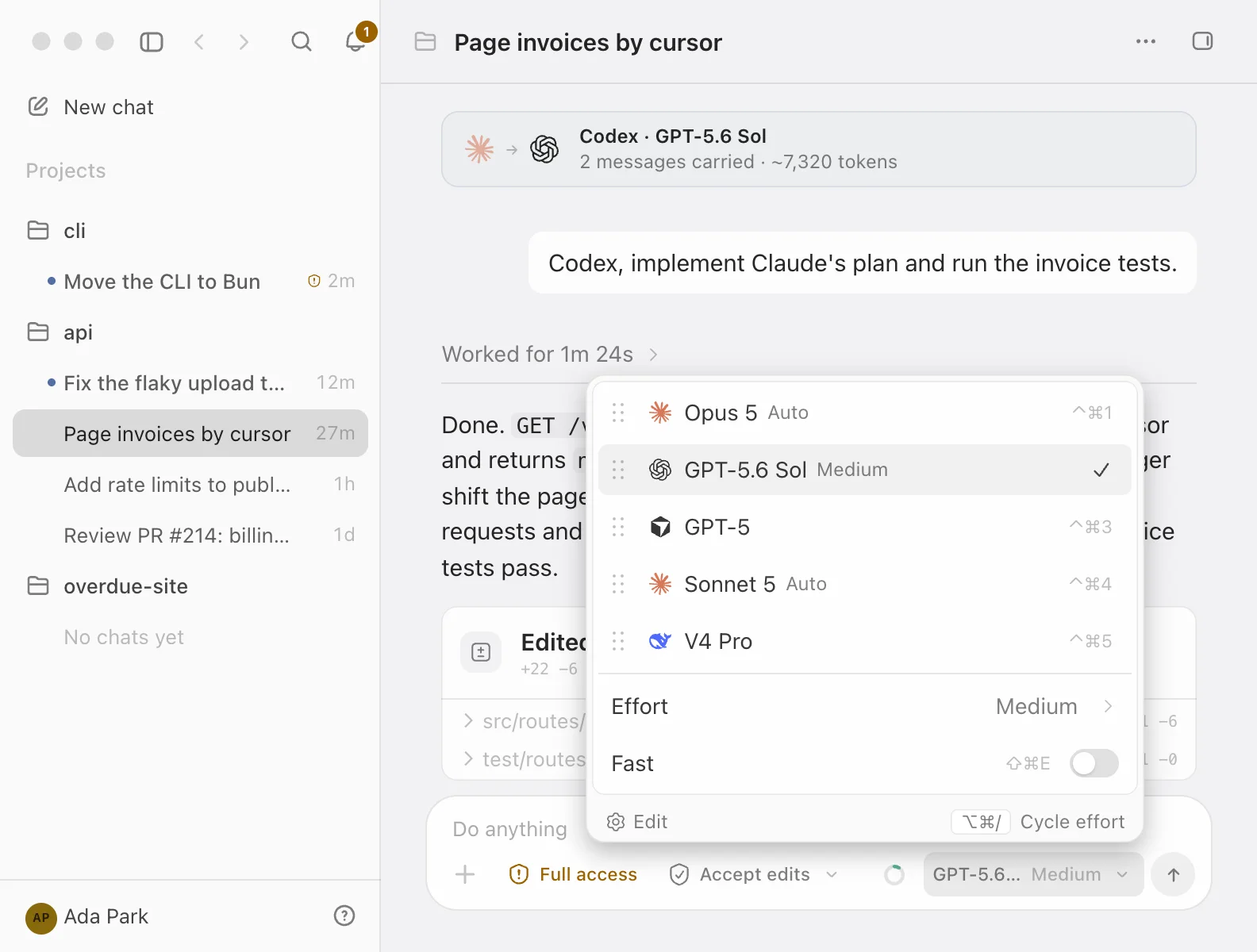Click the edited-files diff icon

click(481, 652)
